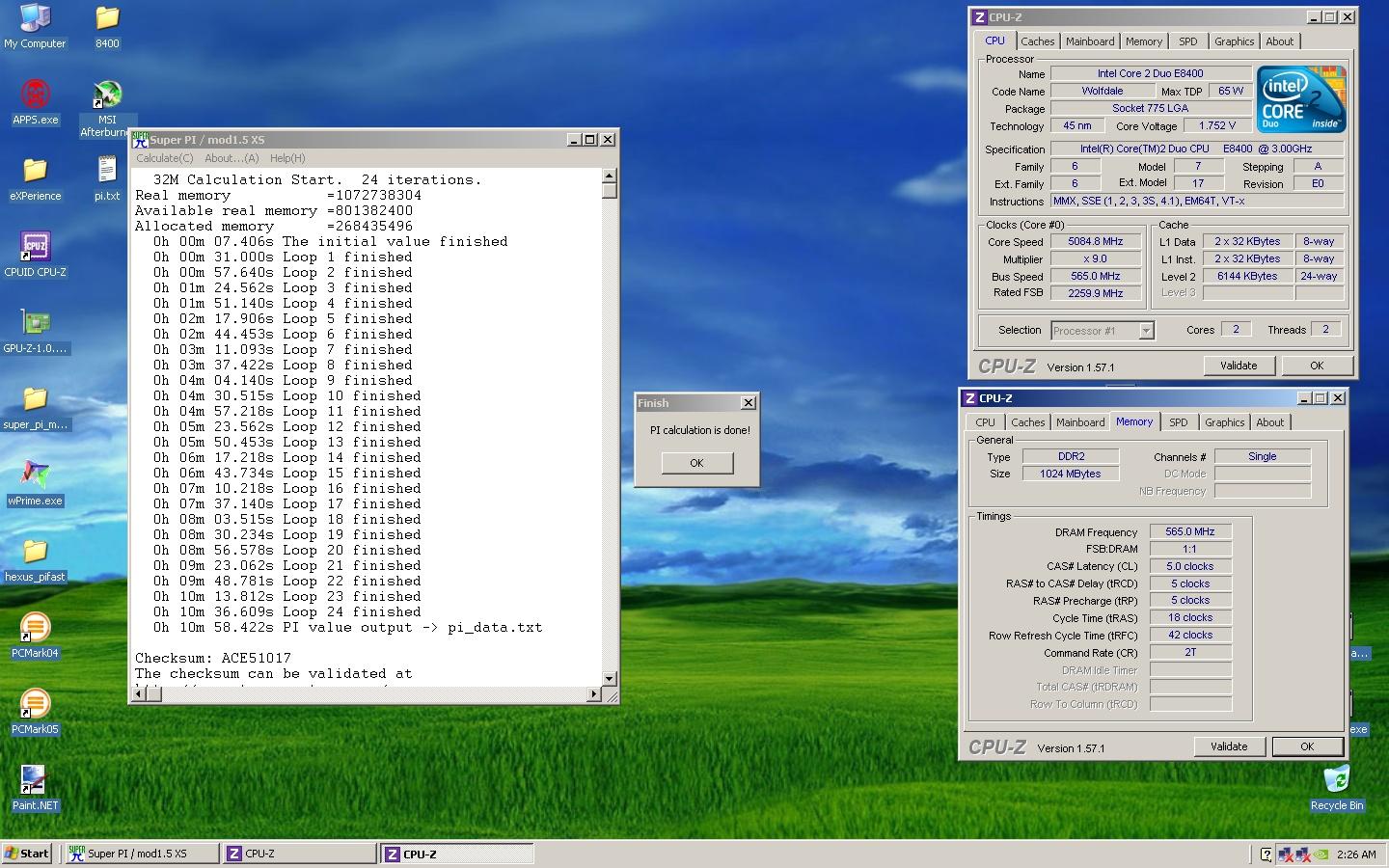Launch MSI Afterburner shortcut

(x=107, y=109)
